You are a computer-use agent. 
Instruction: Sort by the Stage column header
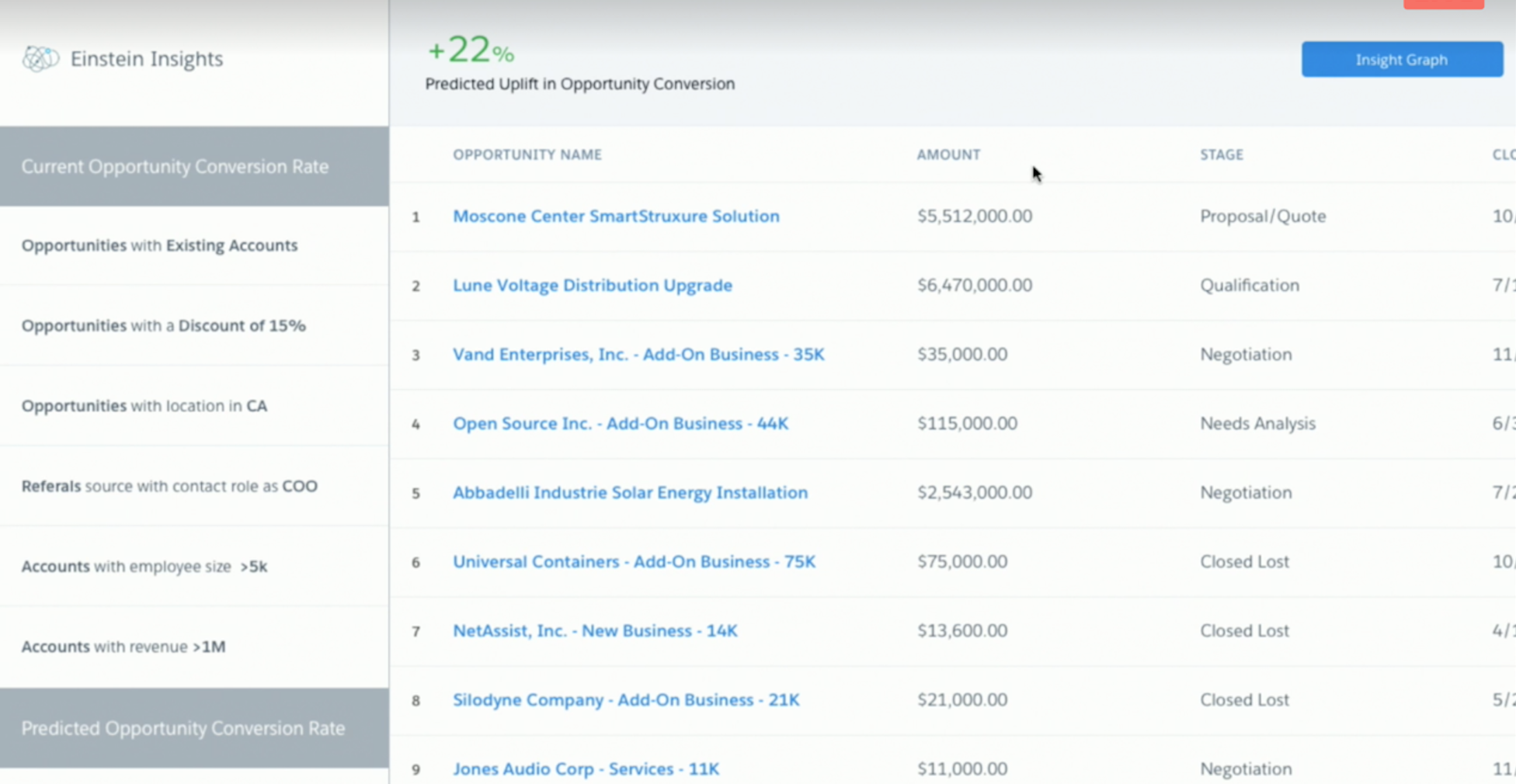(x=1222, y=154)
